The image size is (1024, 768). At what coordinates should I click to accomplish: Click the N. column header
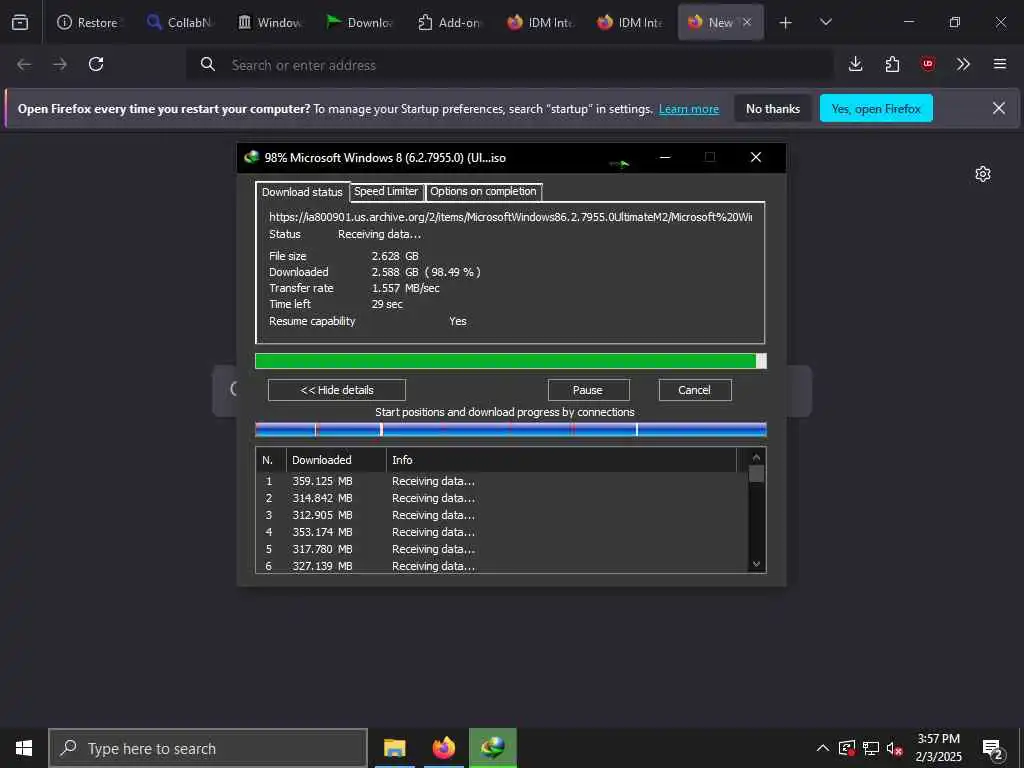270,460
